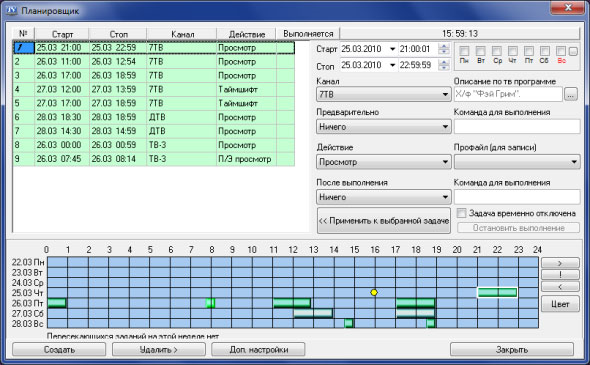590x365 pixels.
Task: Select the 26.03 Пт timeline block at midnight
Action: (x=57, y=303)
